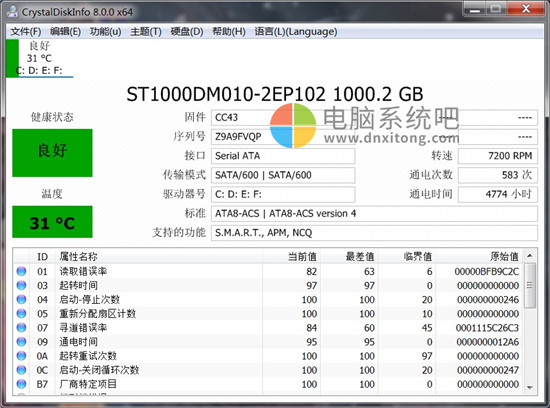Select the 启动-关闭循环次数 attribute name
550x408 pixels.
click(99, 370)
